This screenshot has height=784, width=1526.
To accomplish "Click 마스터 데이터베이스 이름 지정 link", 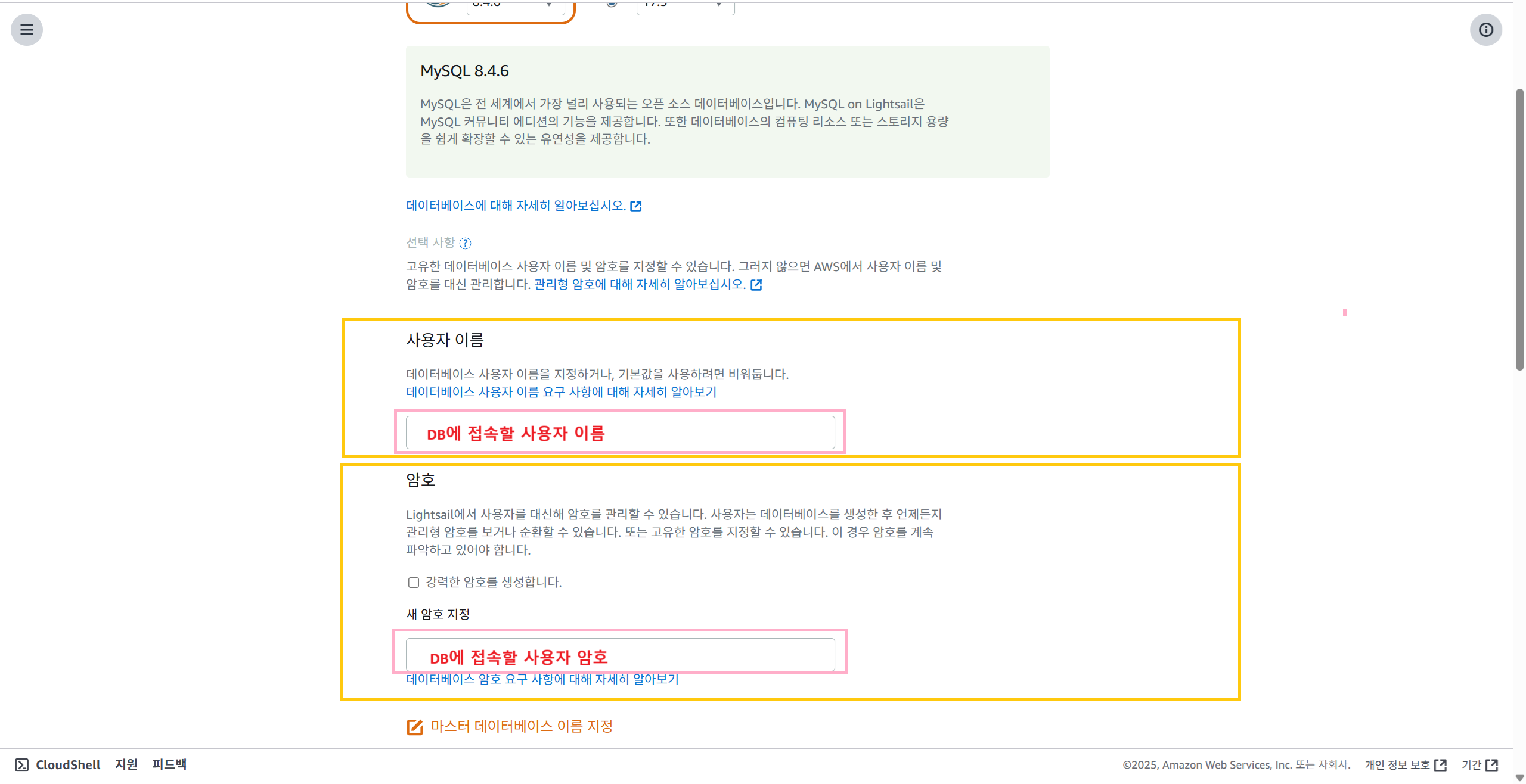I will tap(522, 726).
